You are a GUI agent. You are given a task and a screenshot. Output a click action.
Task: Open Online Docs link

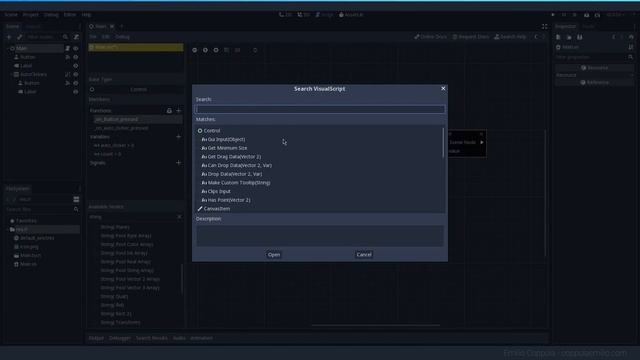(x=431, y=37)
